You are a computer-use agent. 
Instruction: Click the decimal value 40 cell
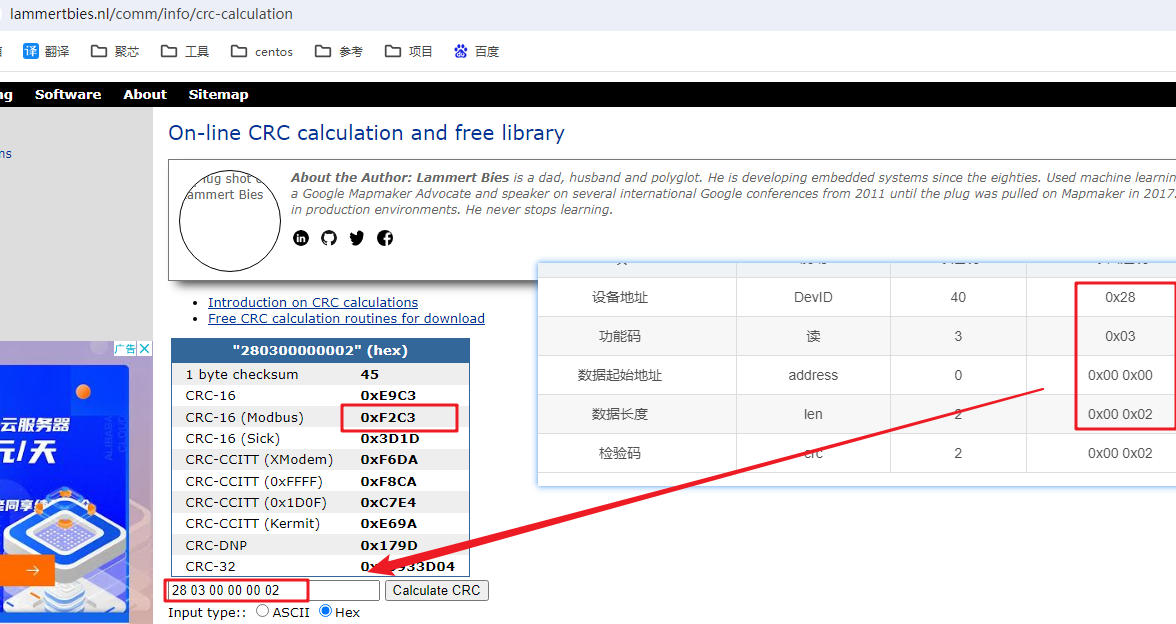(958, 297)
